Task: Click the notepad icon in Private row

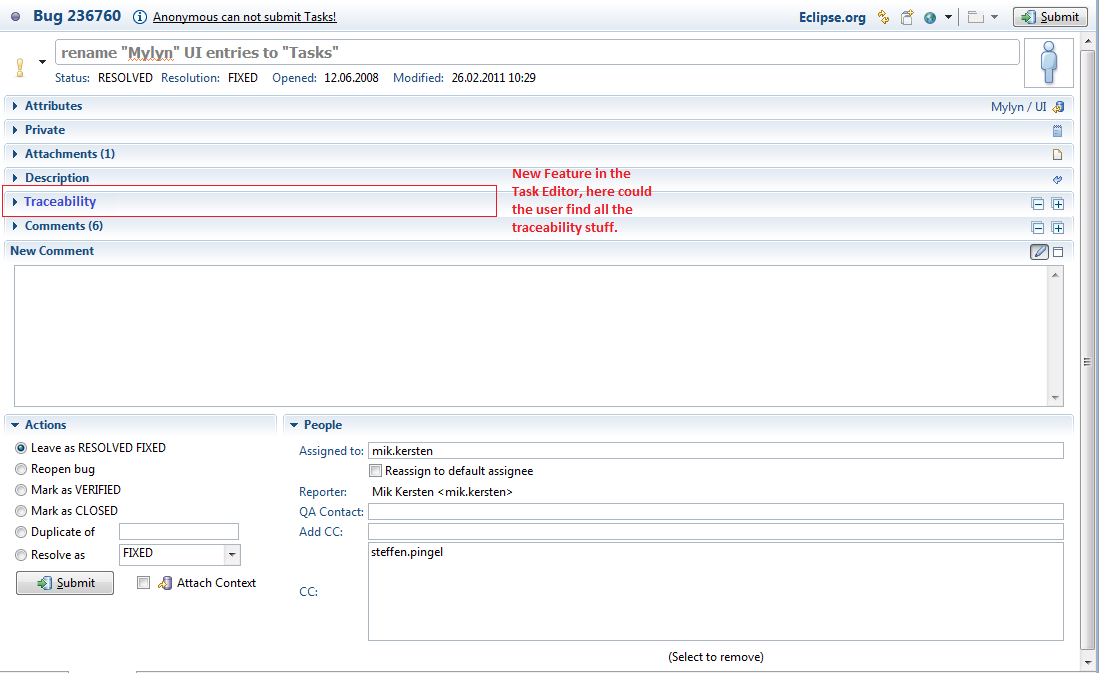Action: [1057, 131]
